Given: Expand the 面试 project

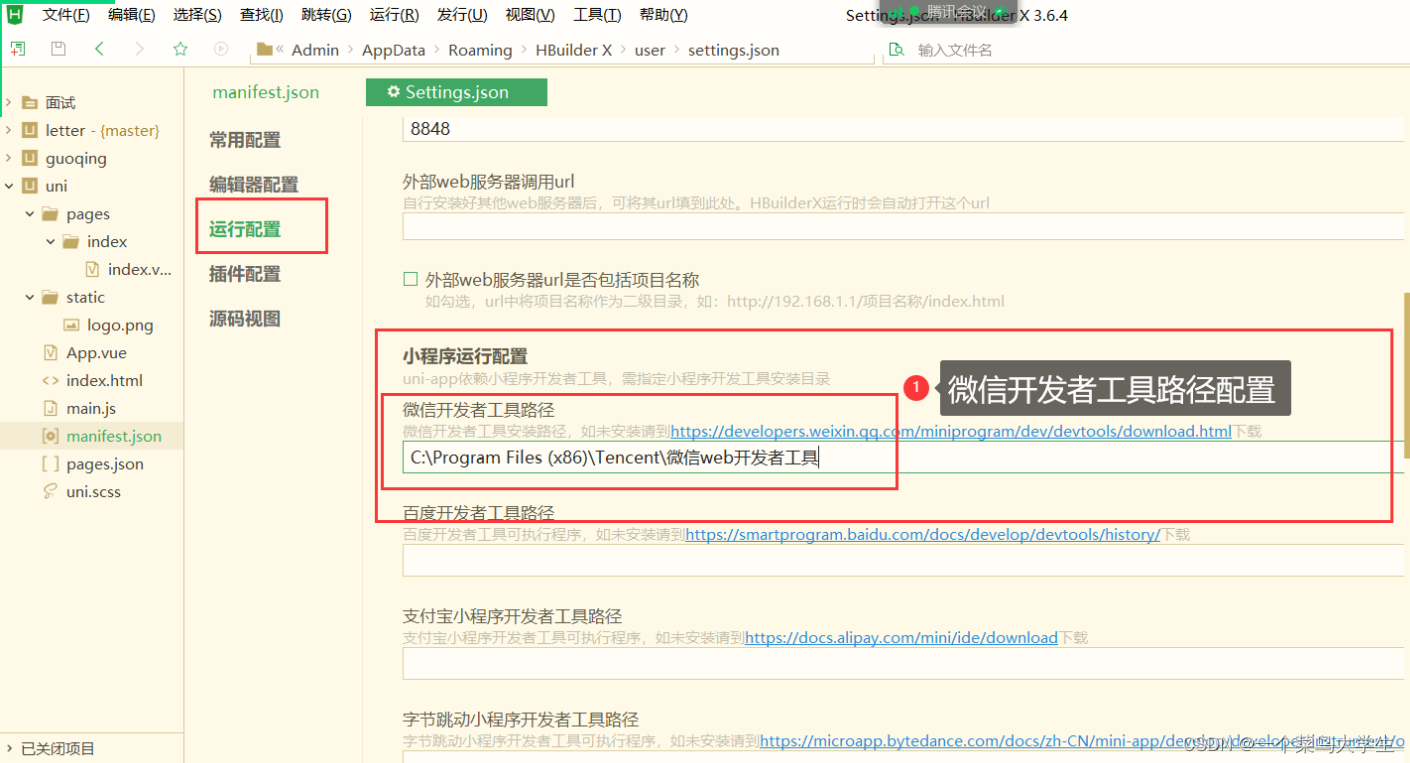Looking at the screenshot, I should click(8, 102).
